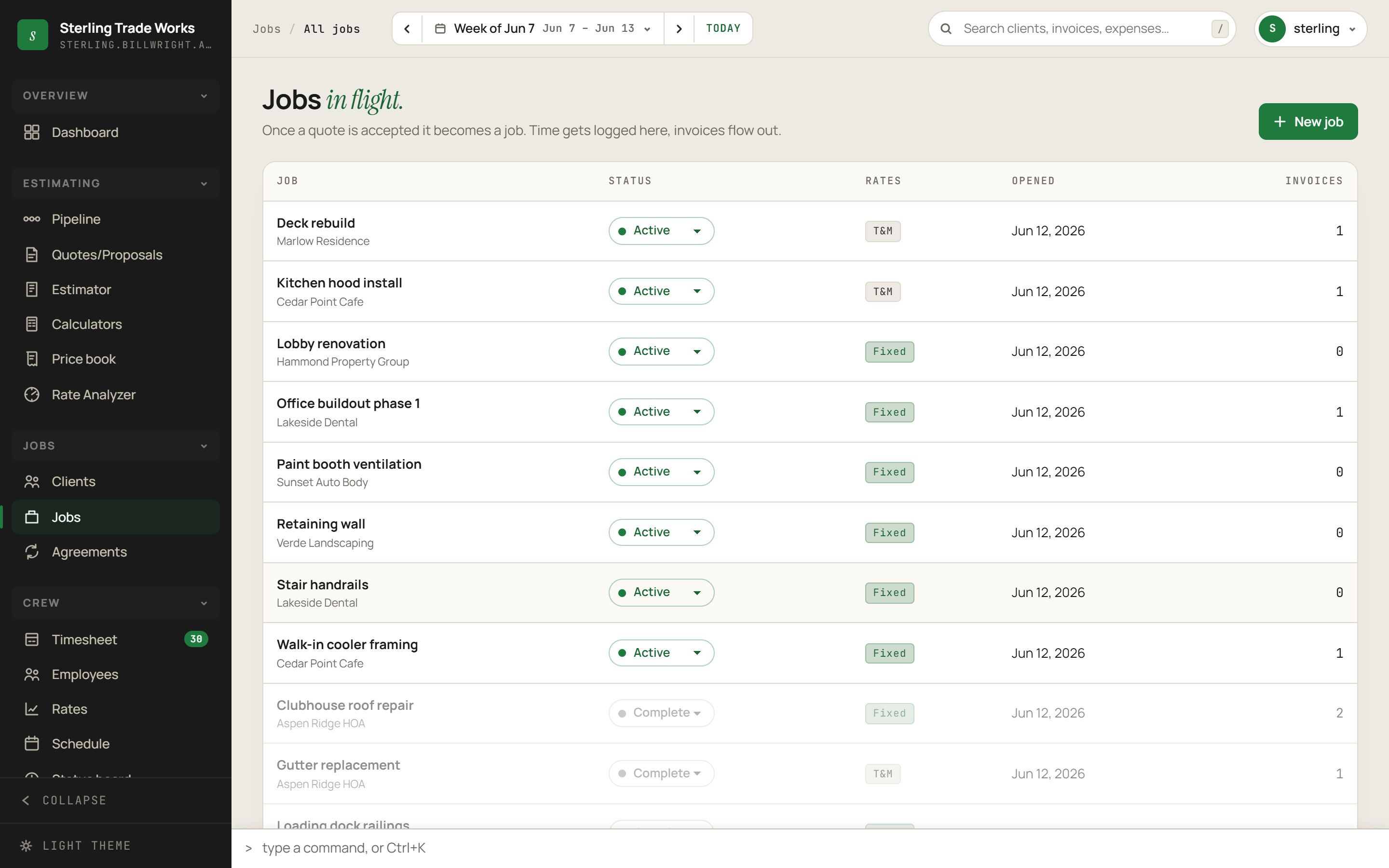Open the sterling account dropdown
This screenshot has height=868, width=1389.
click(1310, 29)
